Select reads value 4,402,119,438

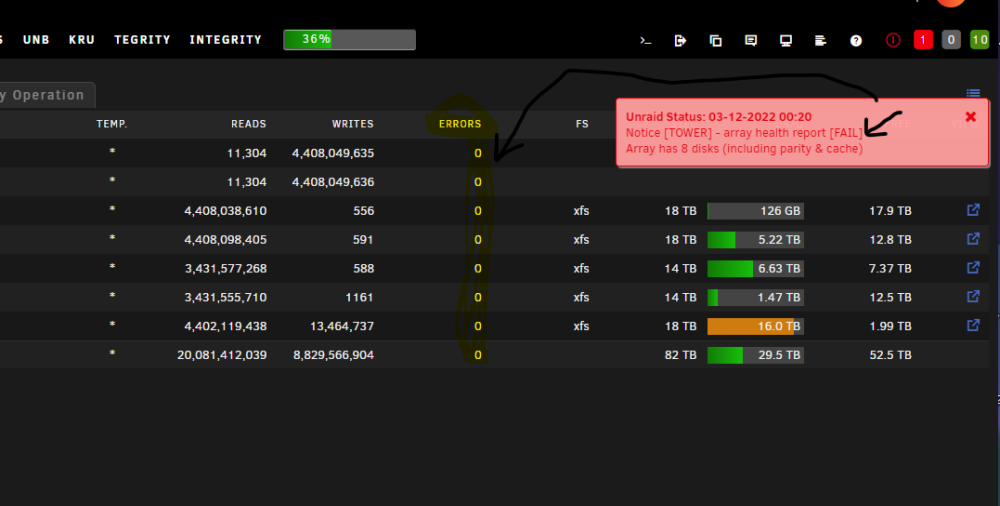click(x=225, y=326)
